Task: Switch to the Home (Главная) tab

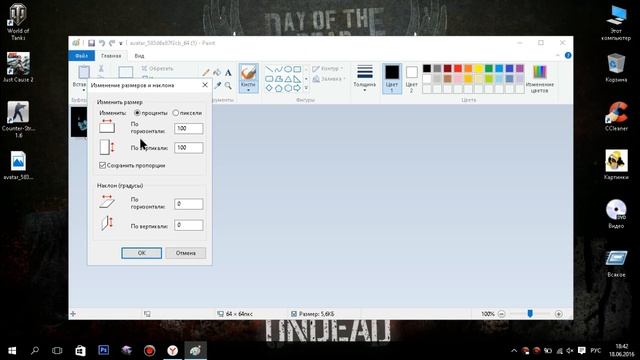Action: pos(111,56)
